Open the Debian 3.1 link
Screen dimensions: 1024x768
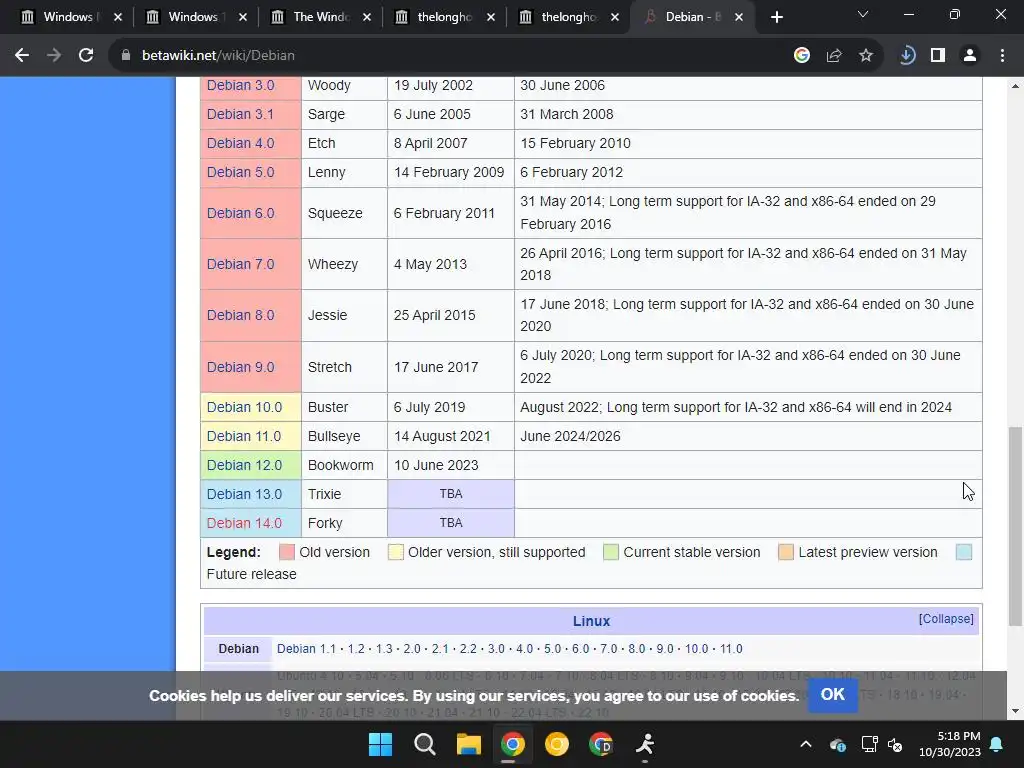(x=240, y=114)
